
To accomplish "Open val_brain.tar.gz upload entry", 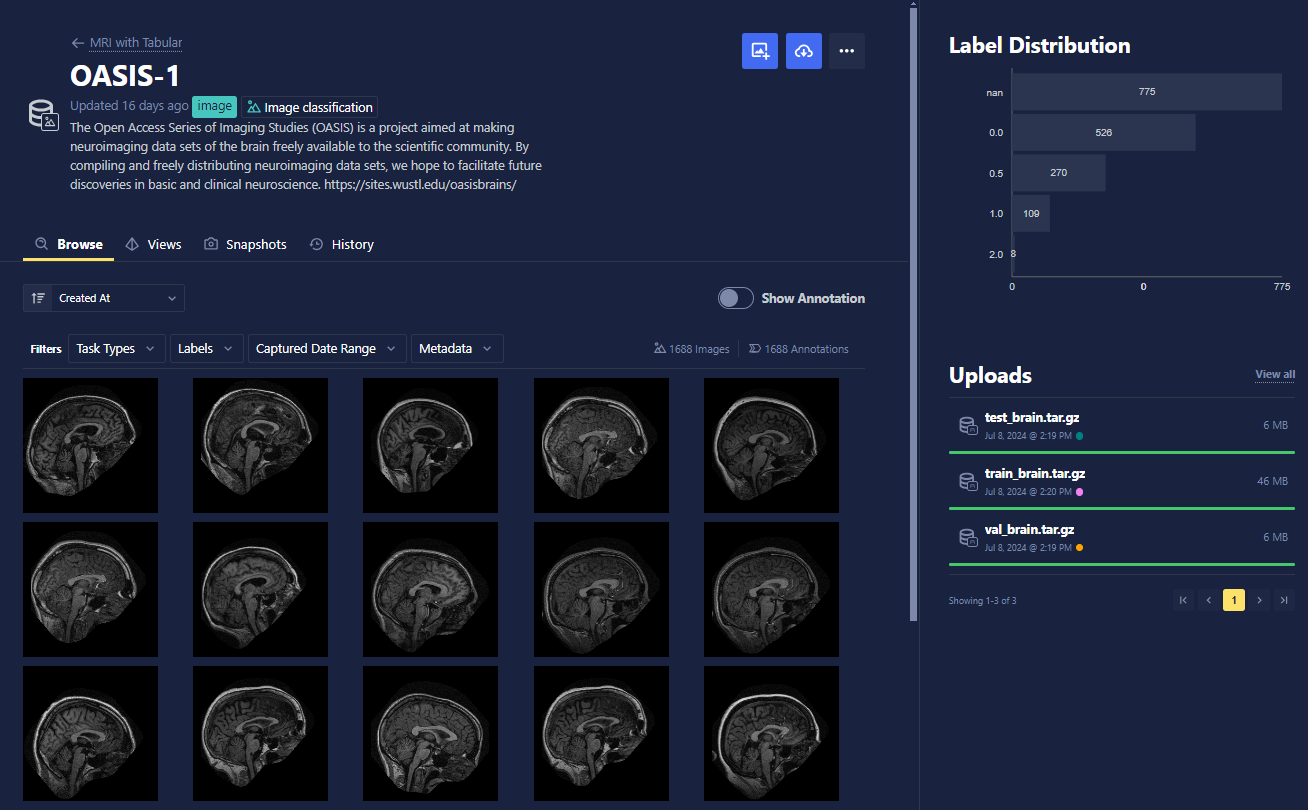I will click(x=1122, y=538).
